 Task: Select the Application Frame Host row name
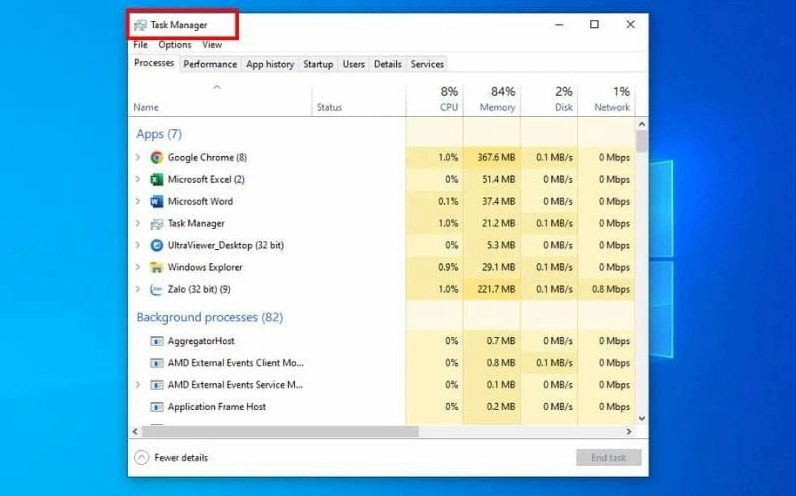coord(217,407)
